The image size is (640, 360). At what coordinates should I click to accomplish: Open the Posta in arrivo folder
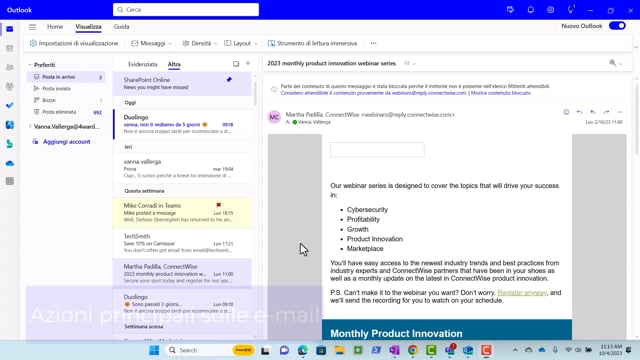coord(67,77)
